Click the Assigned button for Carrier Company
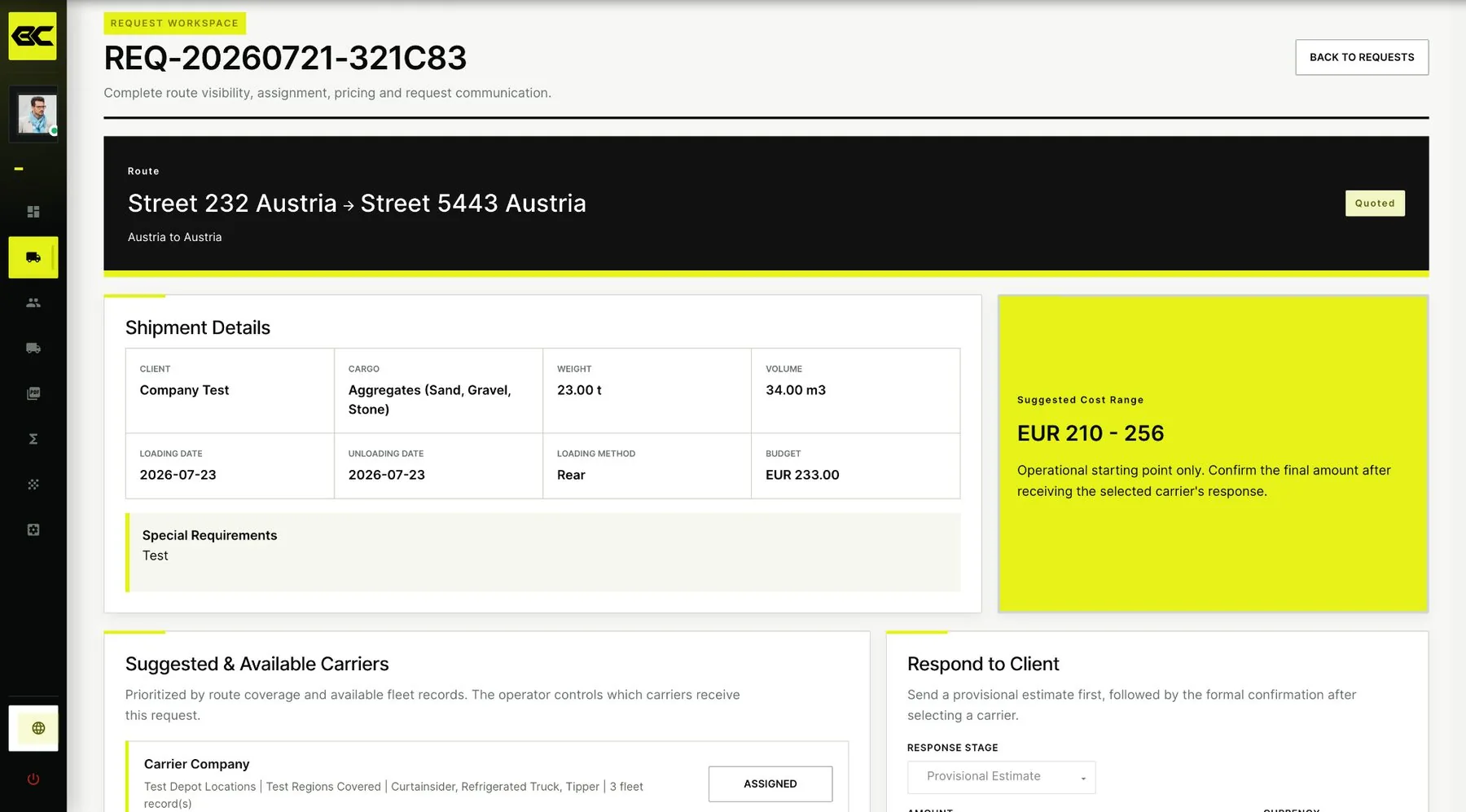1466x812 pixels. (770, 783)
